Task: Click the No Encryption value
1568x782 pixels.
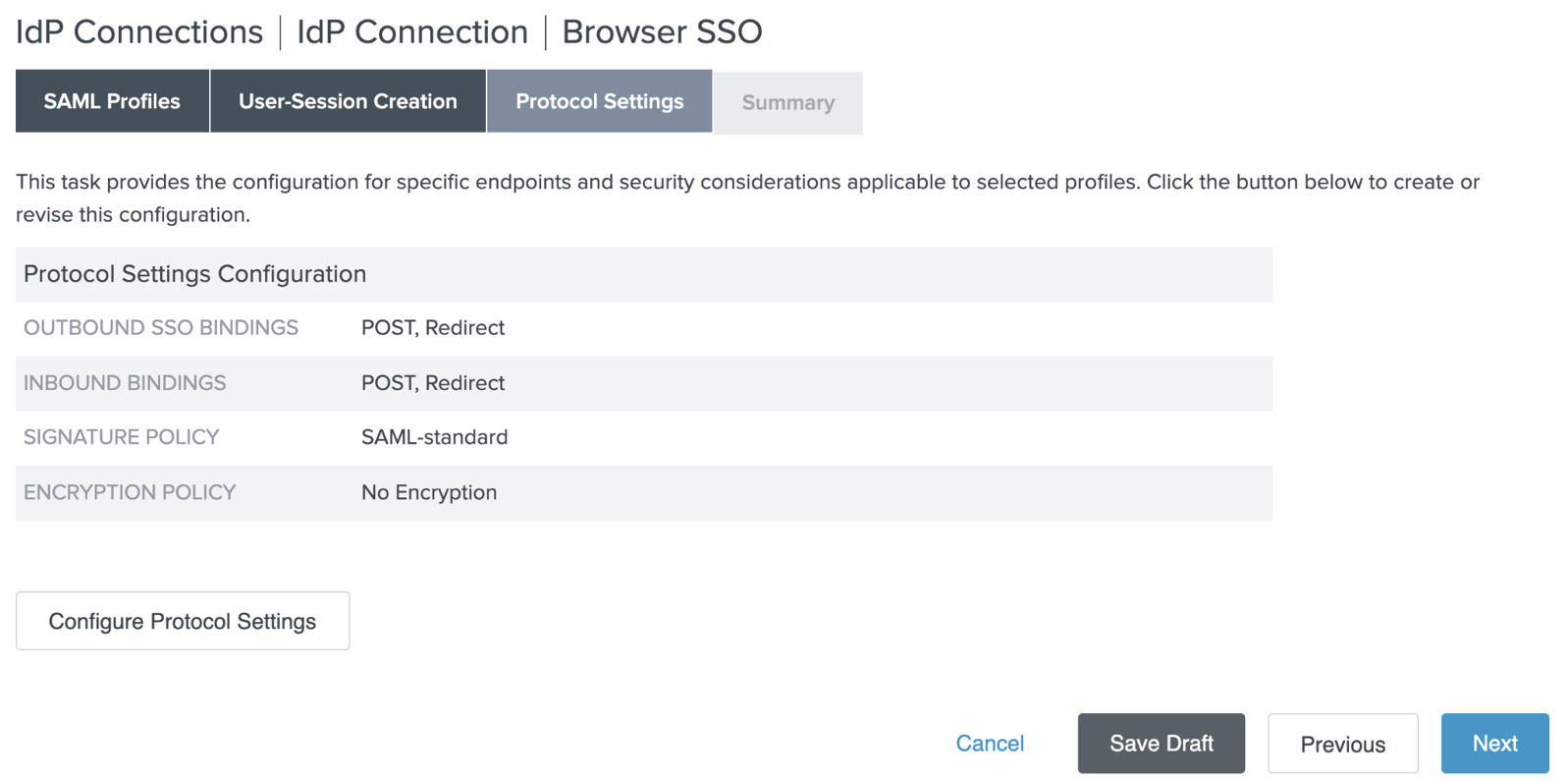Action: 429,492
